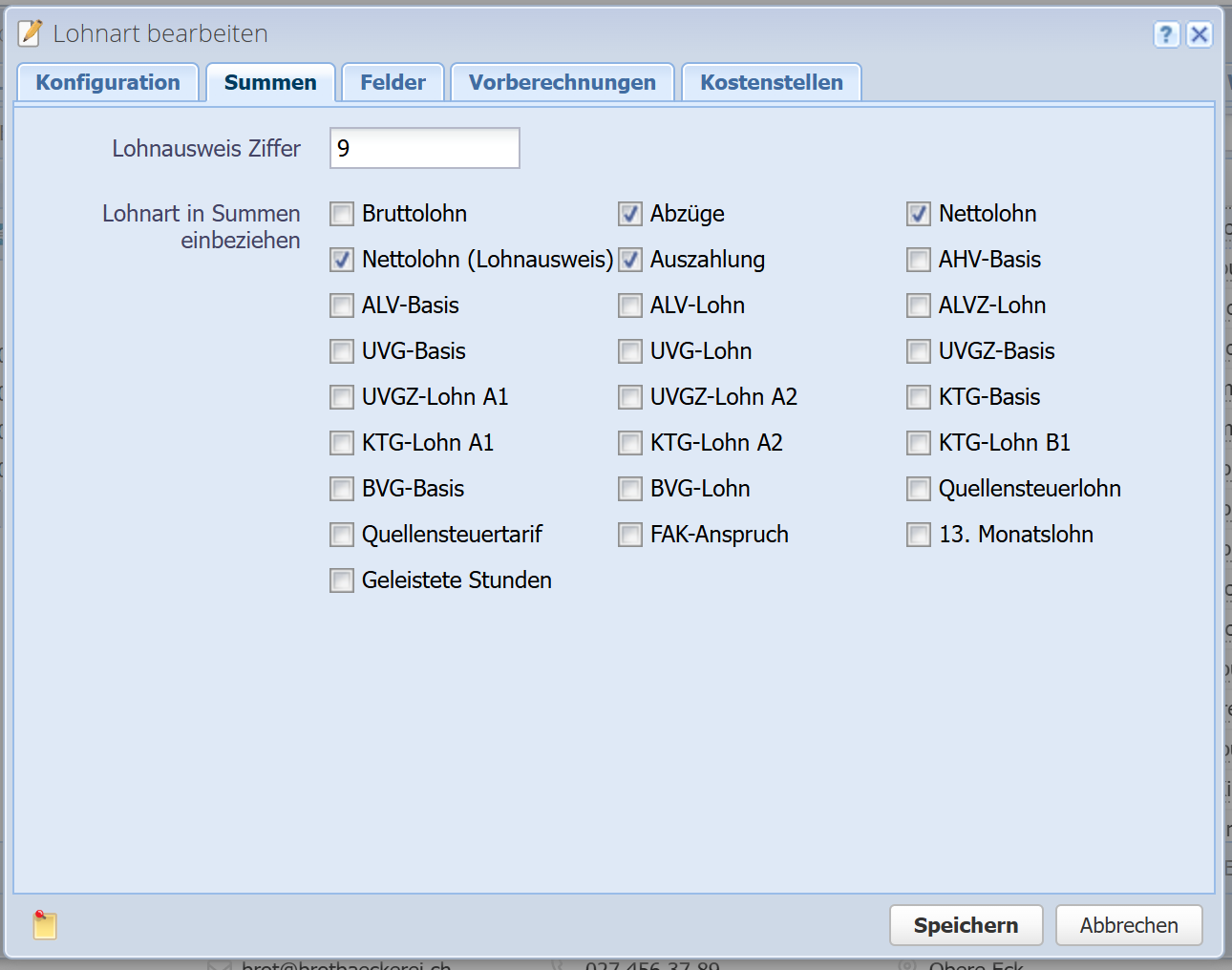Disable the Nettolohn checkbox
1232x970 pixels.
click(x=919, y=214)
